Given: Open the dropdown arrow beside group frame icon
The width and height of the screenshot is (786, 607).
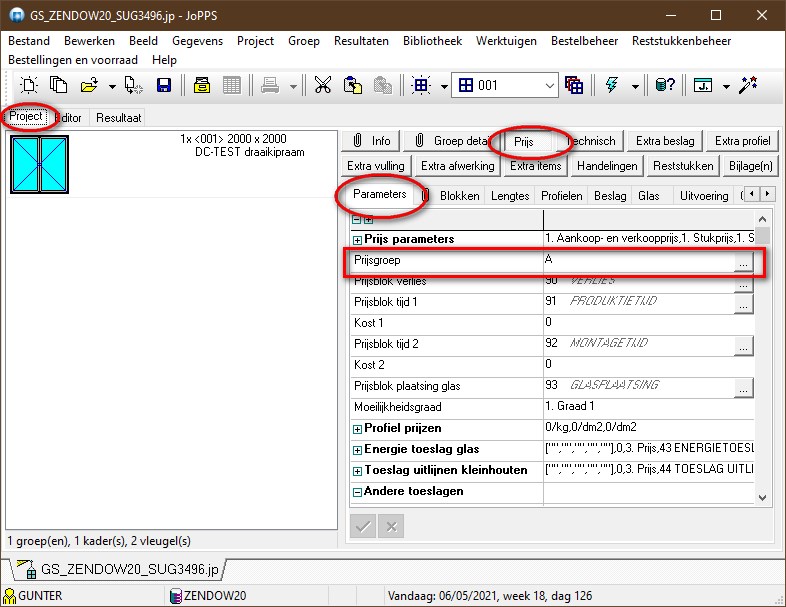Looking at the screenshot, I should pyautogui.click(x=444, y=86).
